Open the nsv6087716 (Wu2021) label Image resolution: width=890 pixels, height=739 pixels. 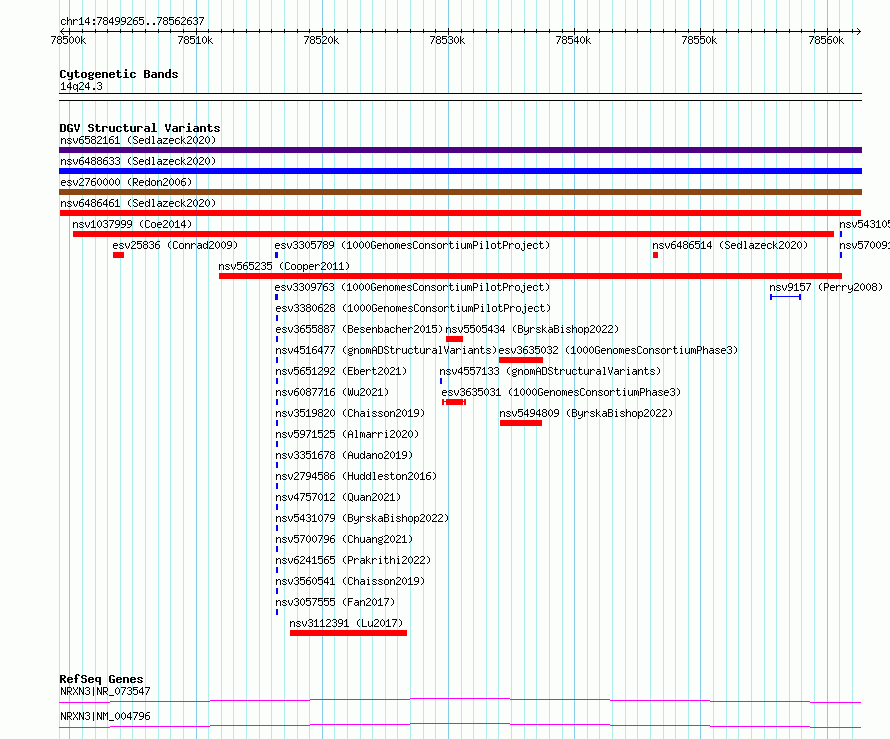coord(332,392)
